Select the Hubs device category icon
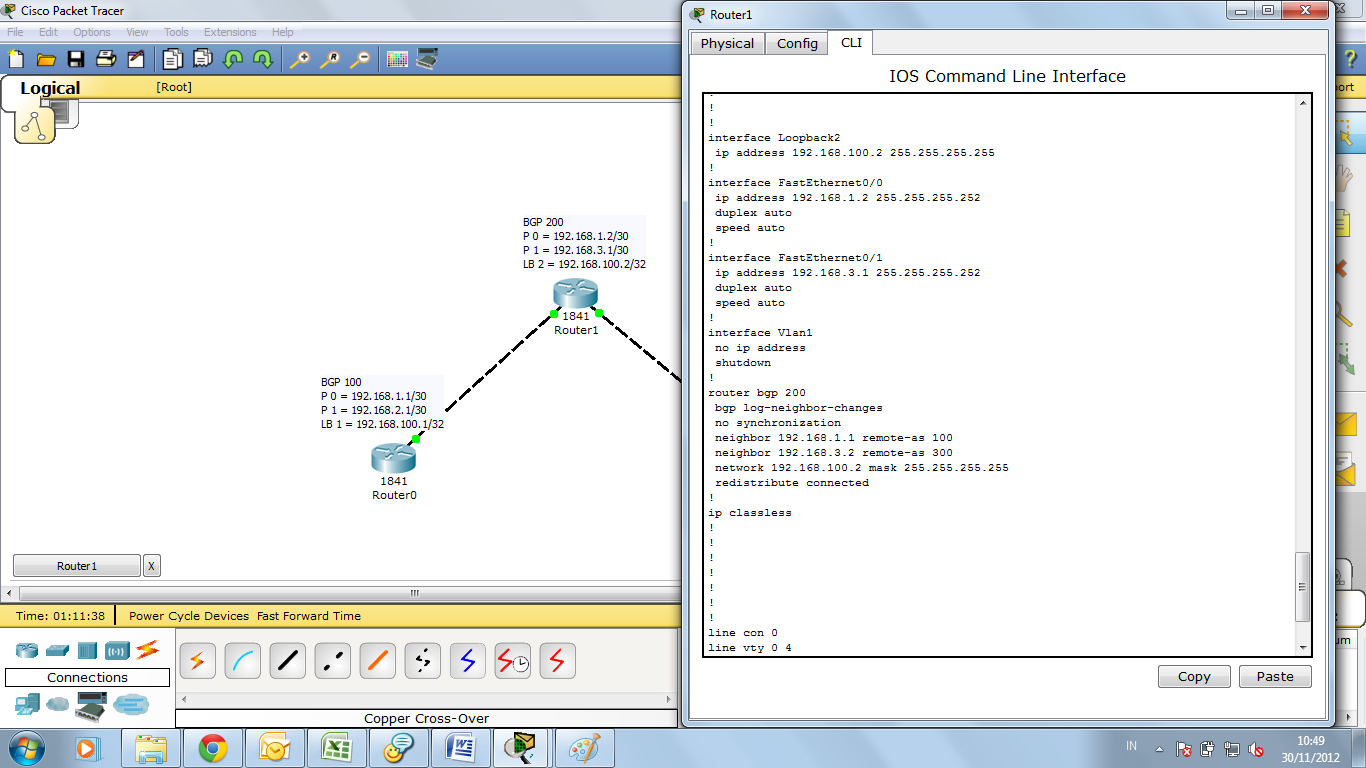 pyautogui.click(x=87, y=651)
